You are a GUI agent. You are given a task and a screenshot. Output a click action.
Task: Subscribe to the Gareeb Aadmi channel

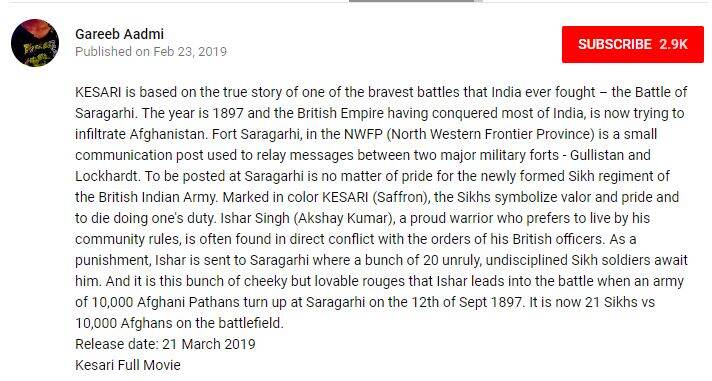click(x=633, y=45)
